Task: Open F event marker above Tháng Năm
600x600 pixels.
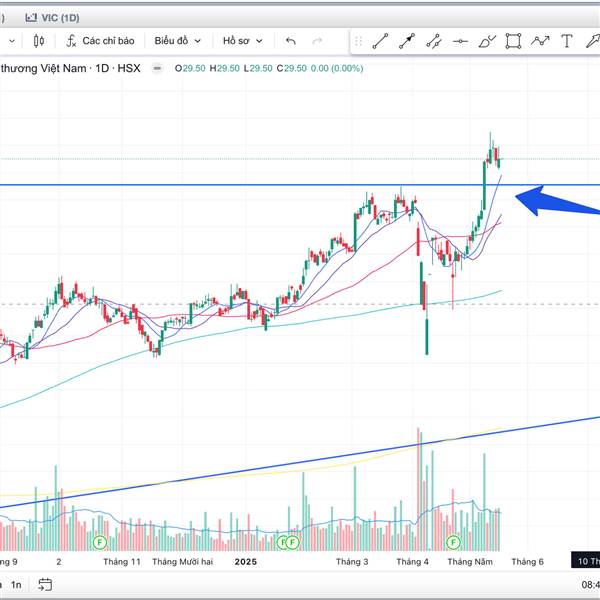Action: [x=453, y=542]
